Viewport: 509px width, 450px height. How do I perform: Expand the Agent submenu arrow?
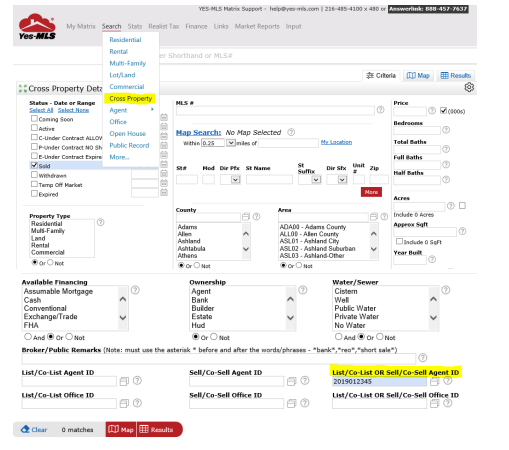tap(152, 109)
